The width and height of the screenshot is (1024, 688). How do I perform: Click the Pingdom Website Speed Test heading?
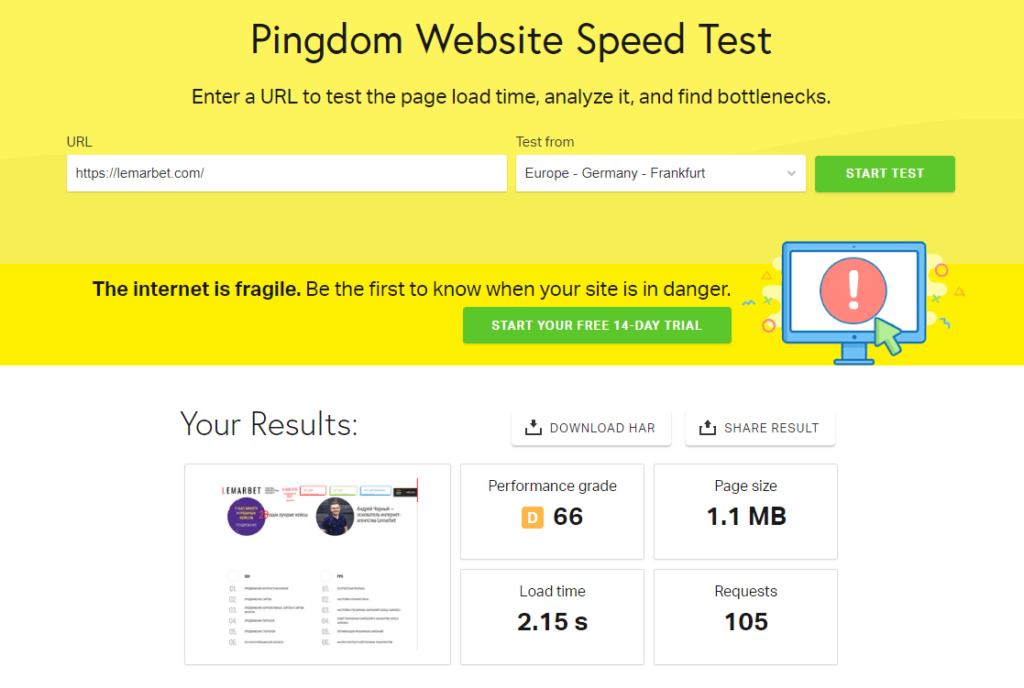click(x=511, y=40)
